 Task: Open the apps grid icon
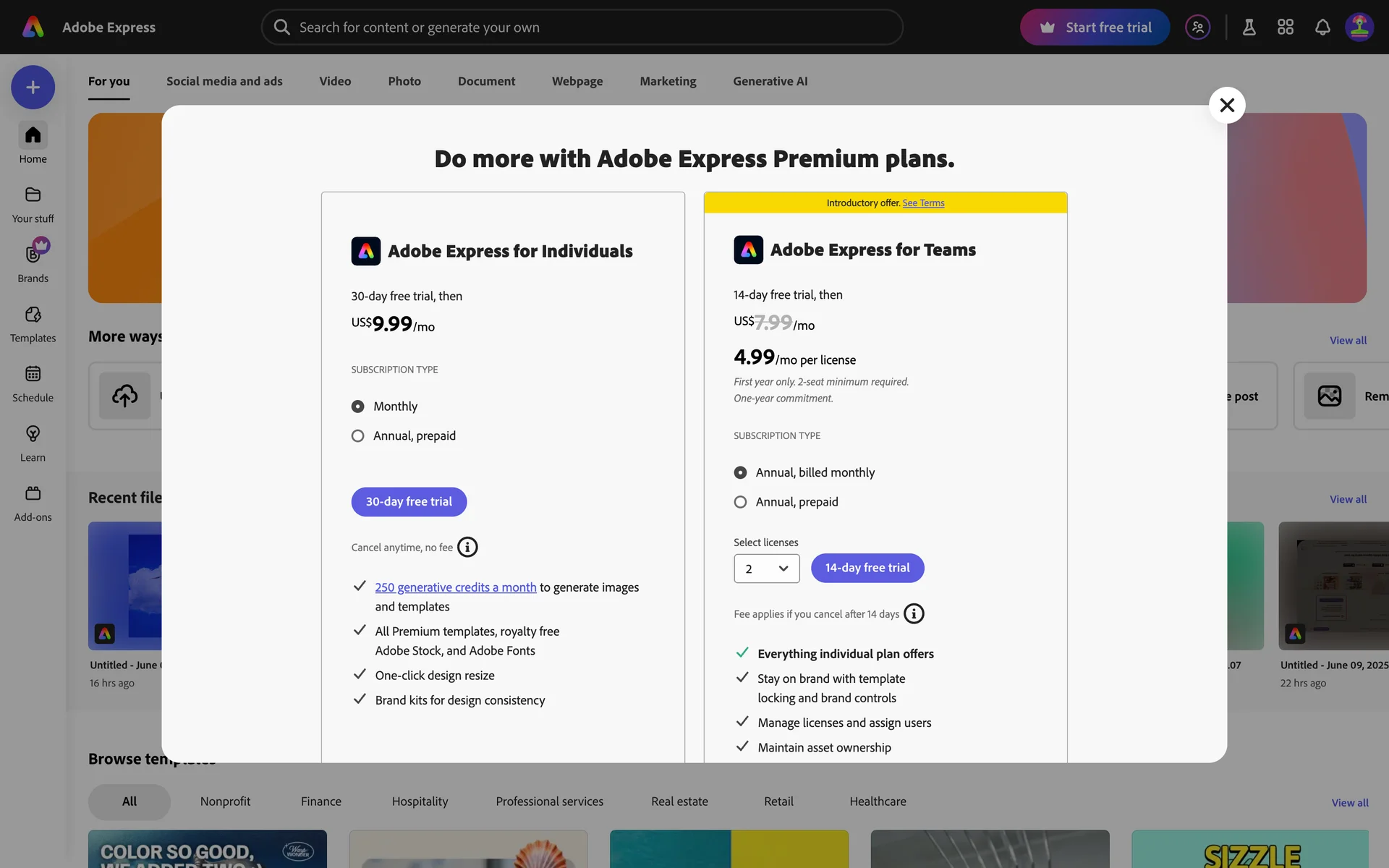[1286, 27]
